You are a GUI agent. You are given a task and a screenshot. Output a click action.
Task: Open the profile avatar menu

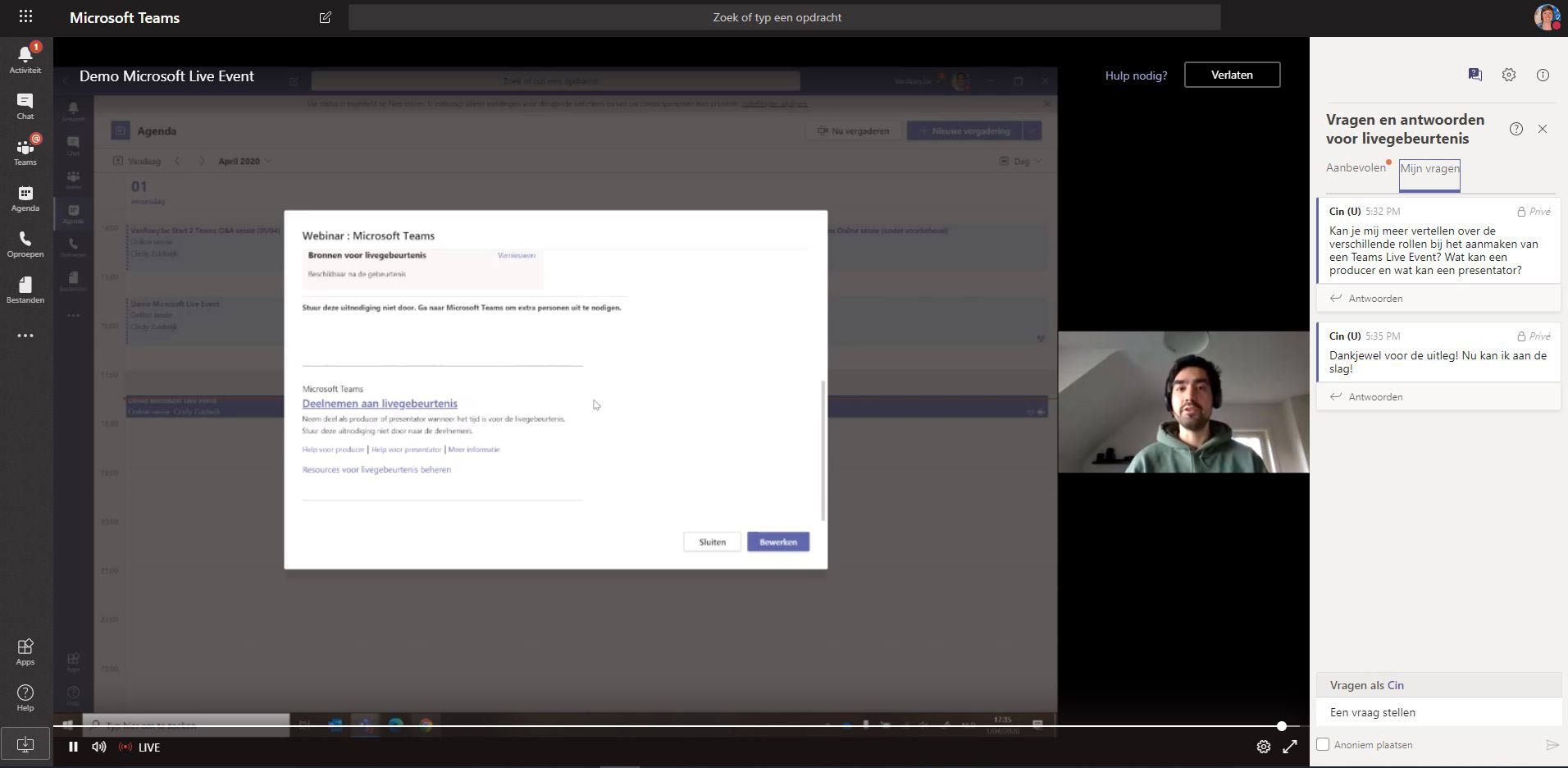[x=1547, y=17]
